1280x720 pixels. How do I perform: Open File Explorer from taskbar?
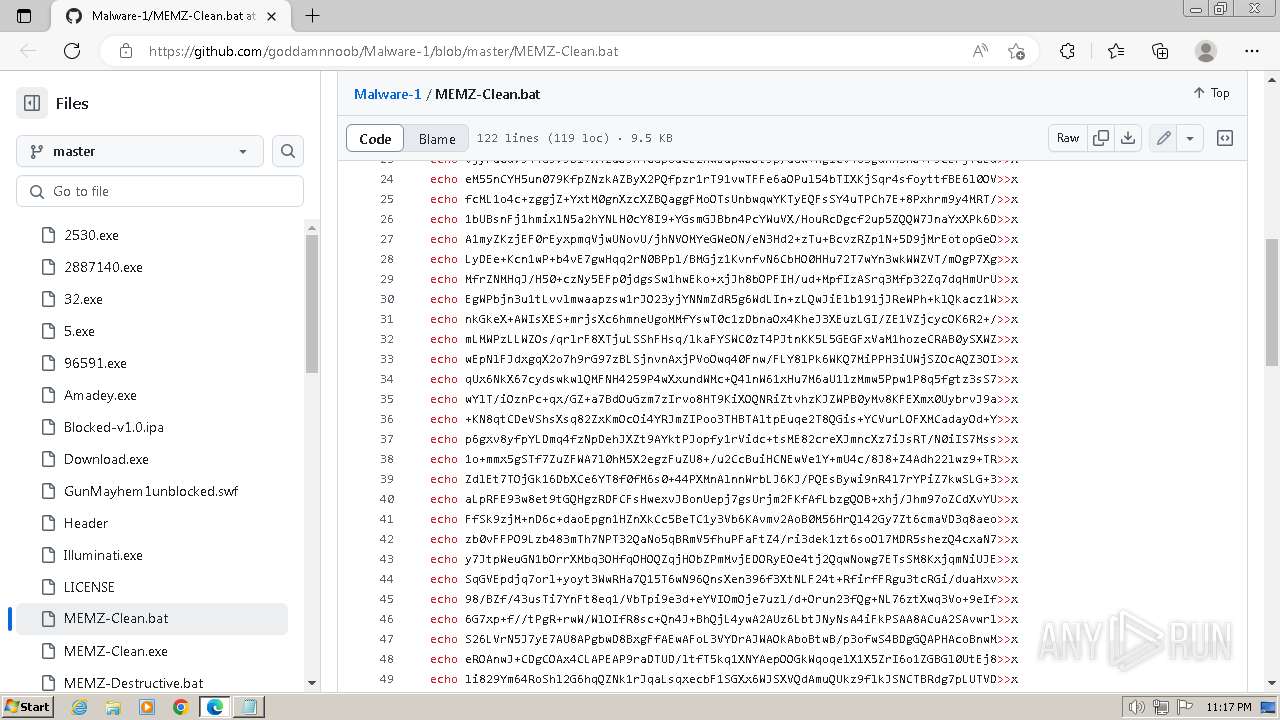tap(113, 707)
